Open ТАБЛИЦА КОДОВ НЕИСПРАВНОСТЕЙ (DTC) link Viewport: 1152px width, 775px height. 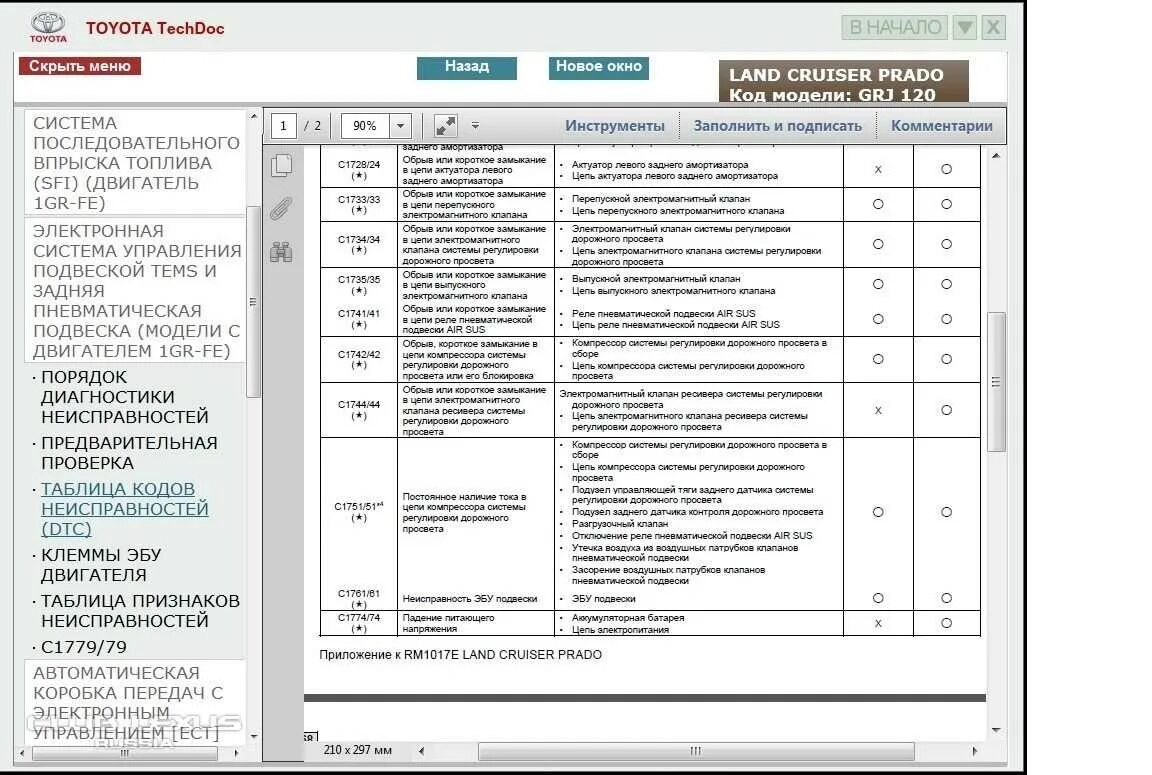point(125,509)
